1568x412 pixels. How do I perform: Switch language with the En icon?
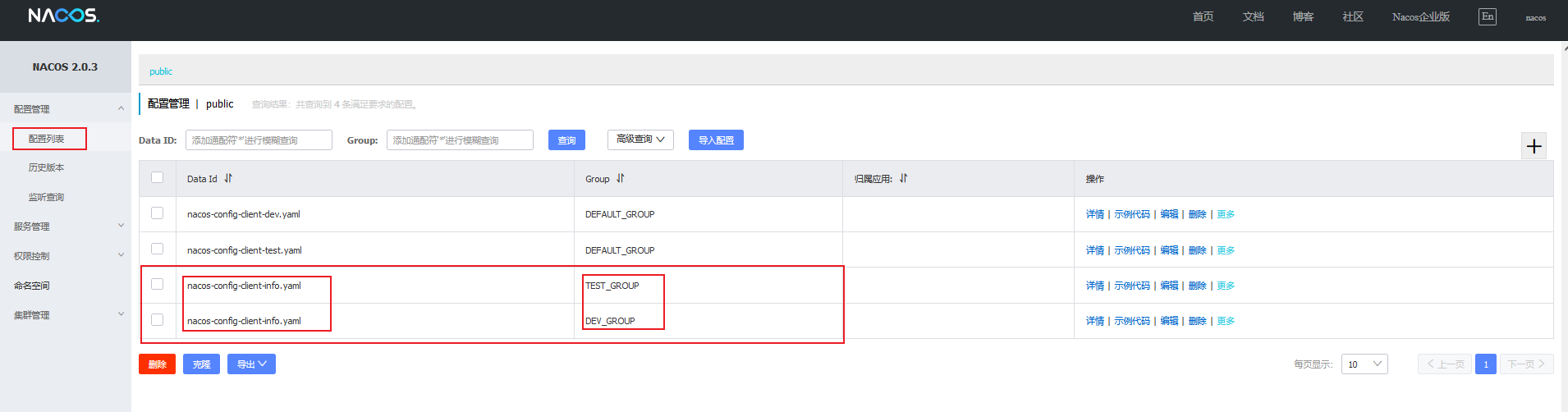[x=1487, y=16]
